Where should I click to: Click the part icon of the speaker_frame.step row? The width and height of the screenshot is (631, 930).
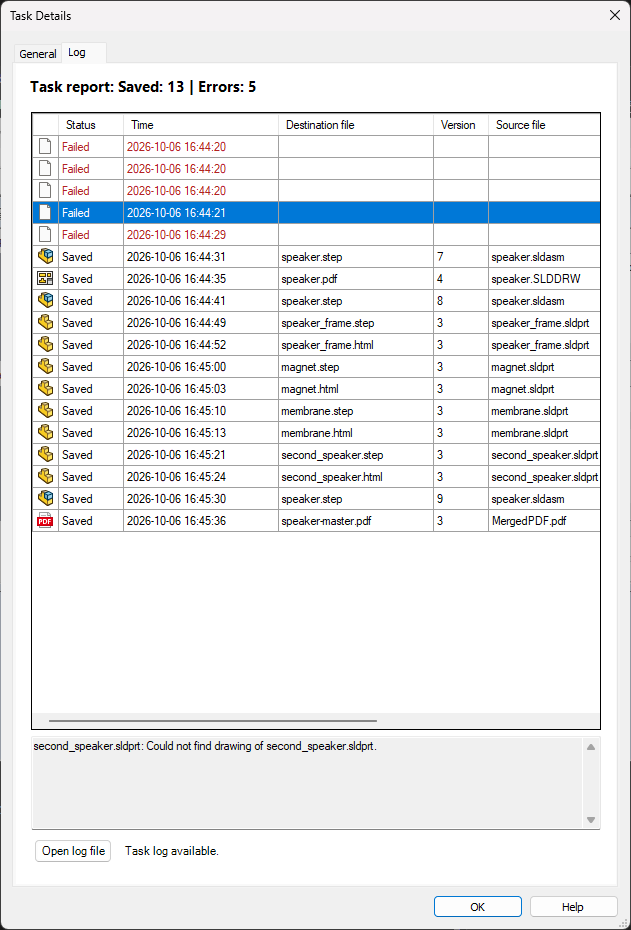[45, 322]
